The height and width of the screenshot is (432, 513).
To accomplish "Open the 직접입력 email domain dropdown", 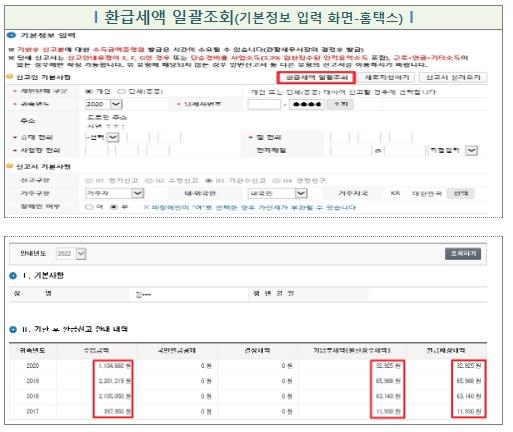I will point(471,150).
